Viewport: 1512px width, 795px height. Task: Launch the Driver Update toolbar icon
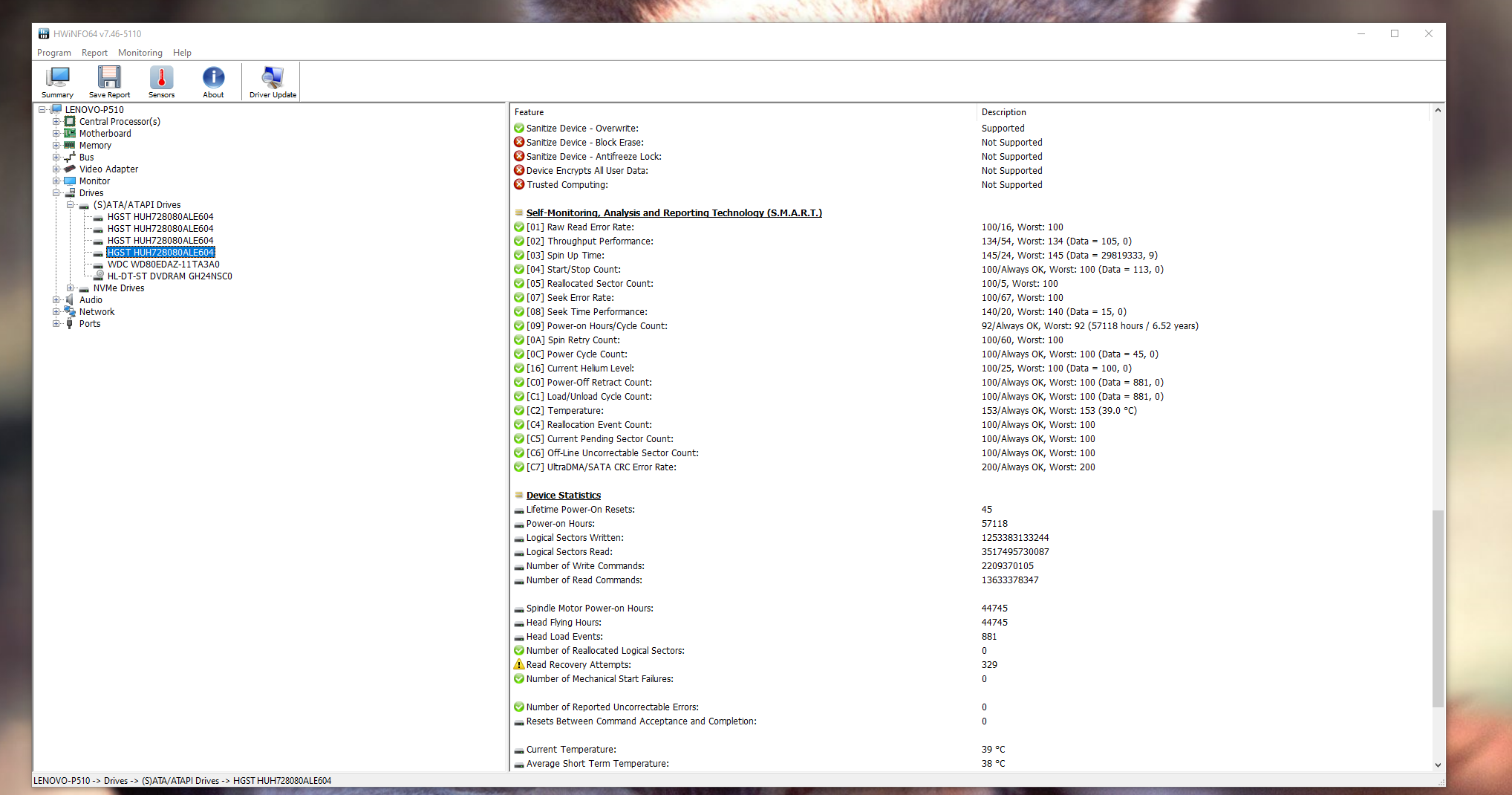[x=273, y=82]
